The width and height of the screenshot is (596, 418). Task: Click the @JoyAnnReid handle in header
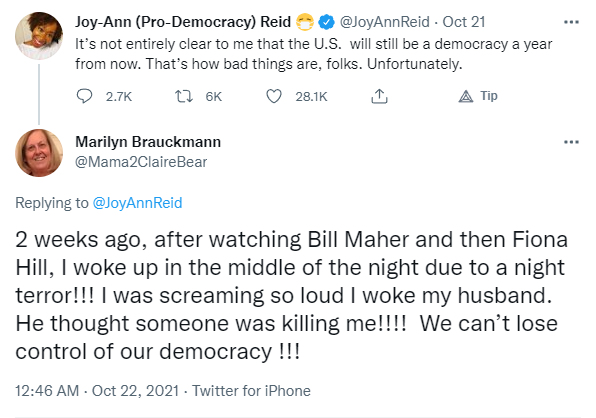(x=384, y=22)
